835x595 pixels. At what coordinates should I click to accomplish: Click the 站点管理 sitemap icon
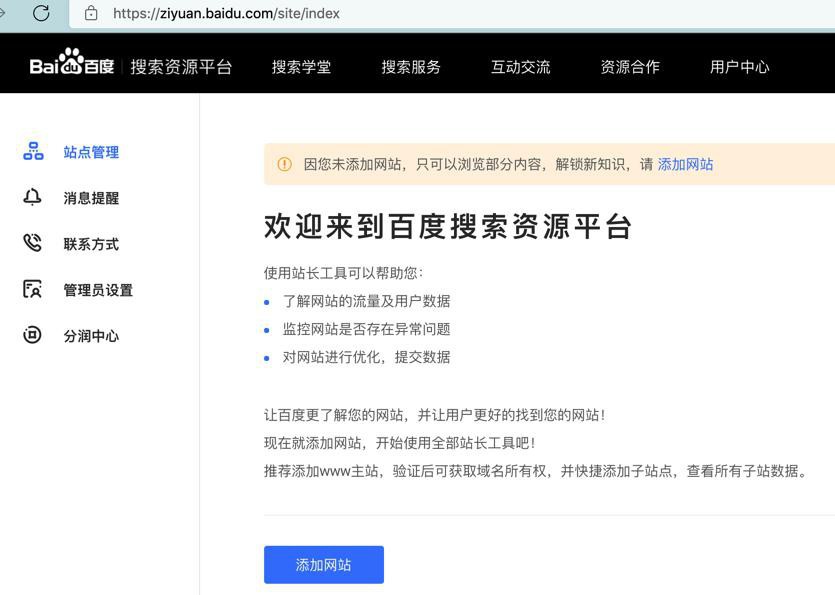pyautogui.click(x=33, y=152)
